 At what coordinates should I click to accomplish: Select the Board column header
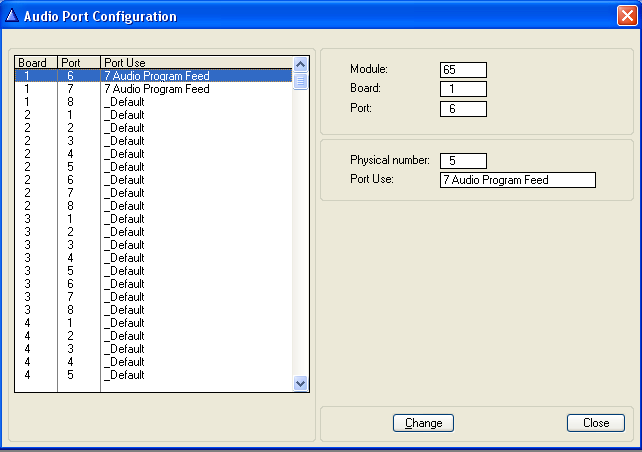[x=35, y=63]
